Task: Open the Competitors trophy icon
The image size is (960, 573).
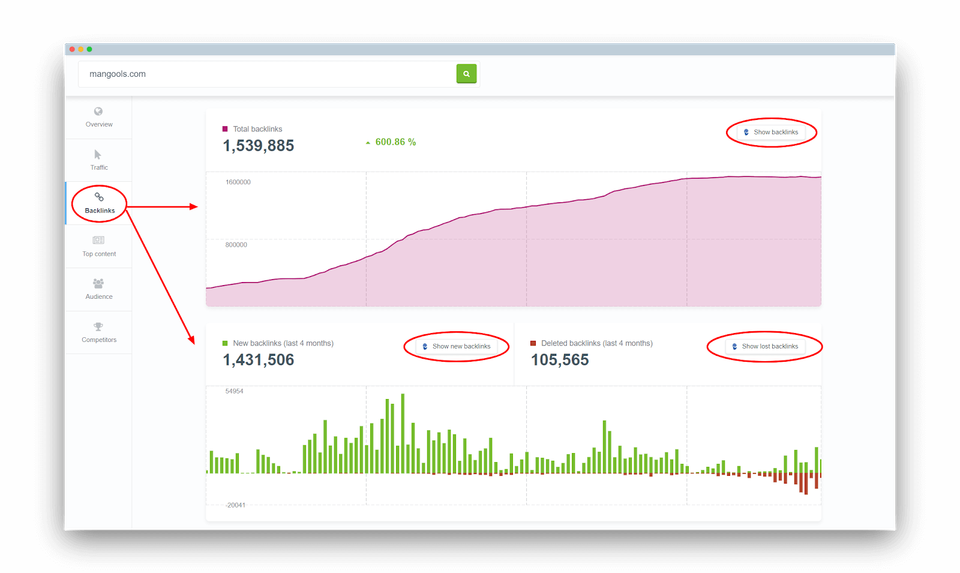Action: pyautogui.click(x=98, y=327)
